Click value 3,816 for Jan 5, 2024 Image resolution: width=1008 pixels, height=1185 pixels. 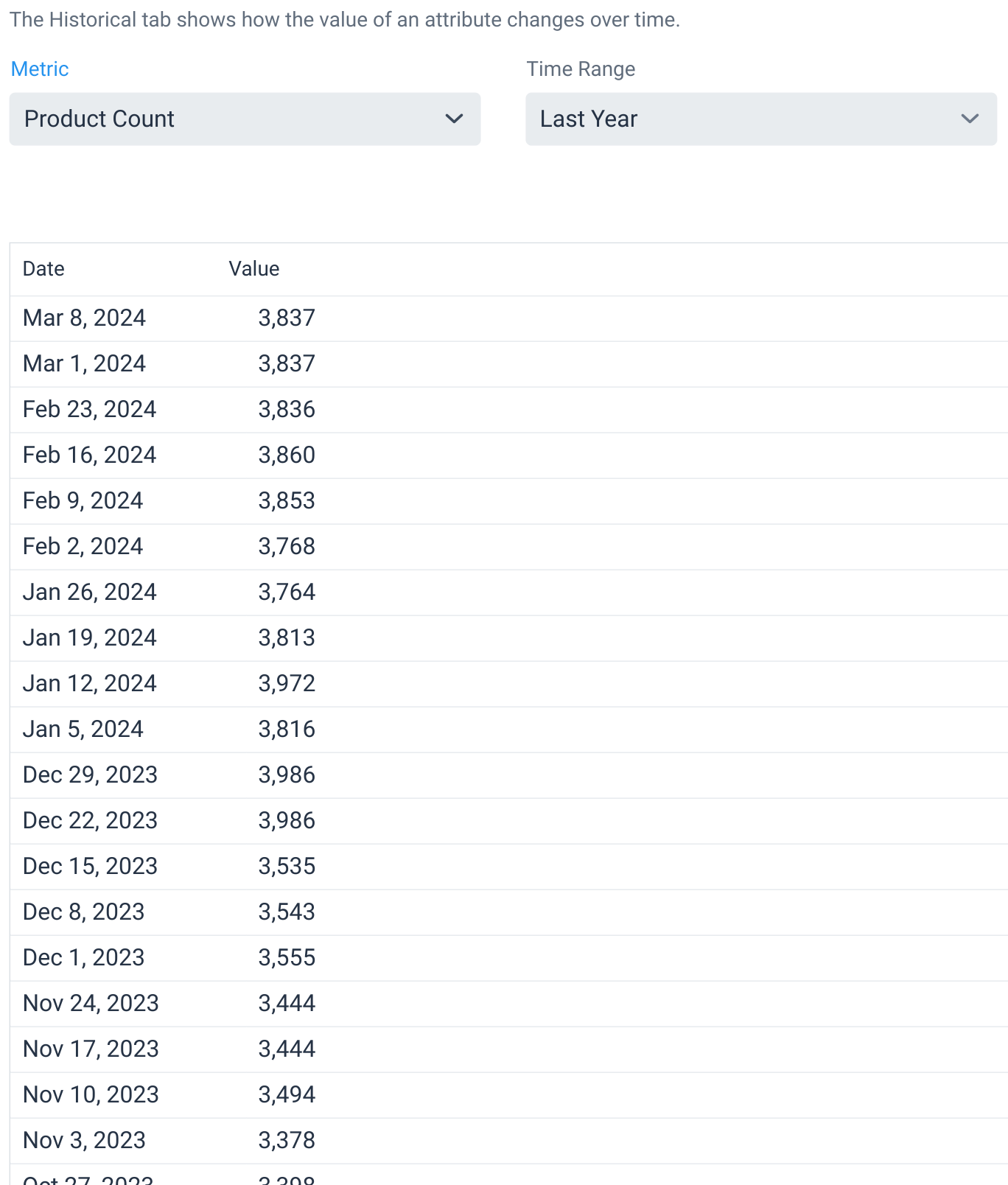pos(287,730)
